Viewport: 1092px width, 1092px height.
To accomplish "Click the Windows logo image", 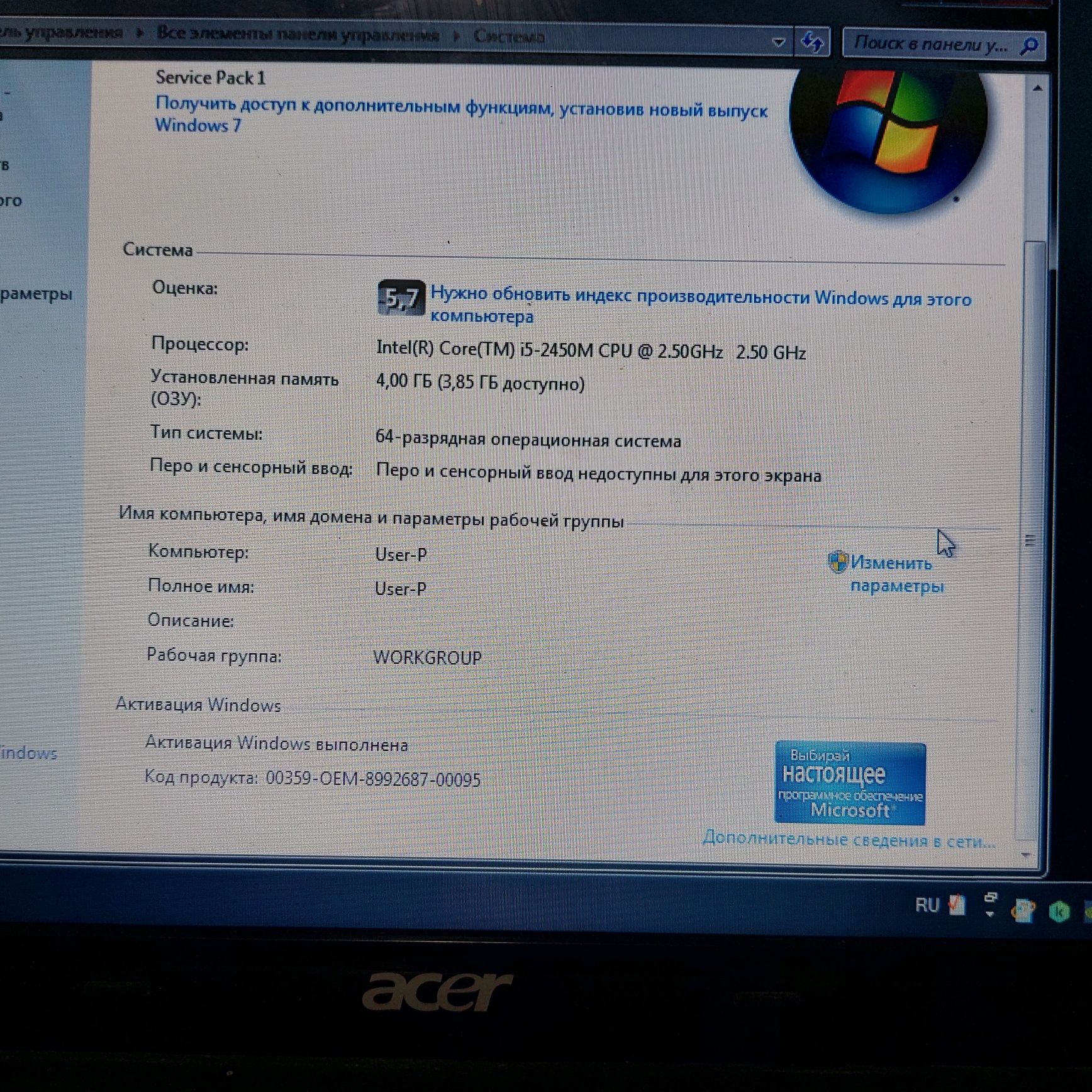I will [x=888, y=141].
